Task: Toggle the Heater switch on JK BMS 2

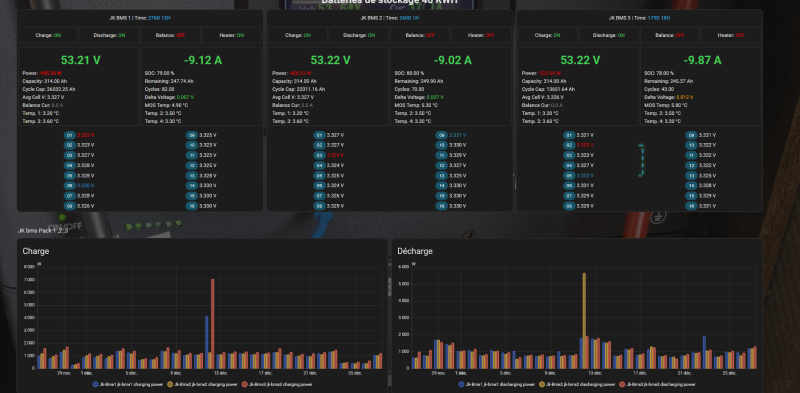Action: 482,35
